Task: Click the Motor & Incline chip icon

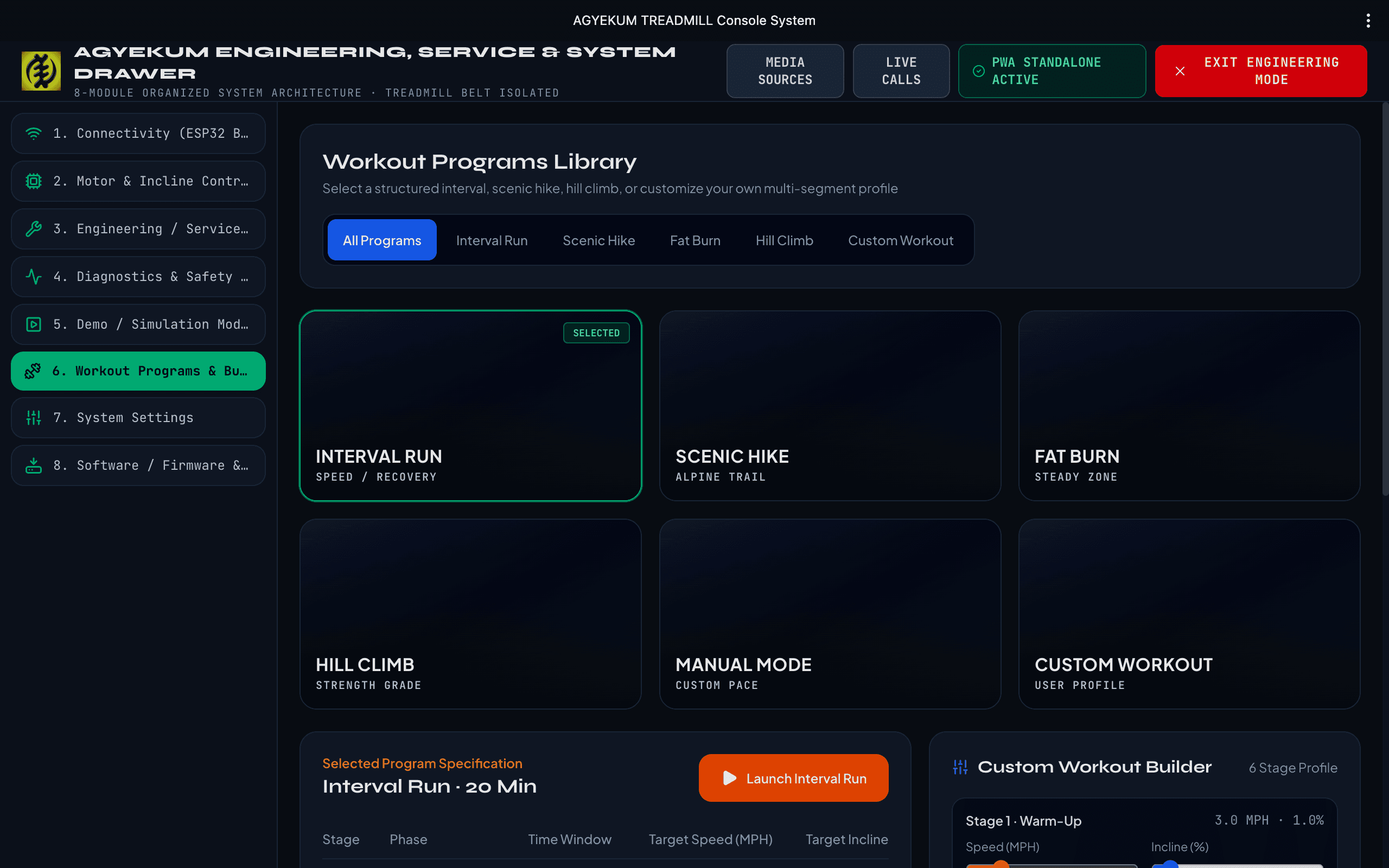Action: 34,181
